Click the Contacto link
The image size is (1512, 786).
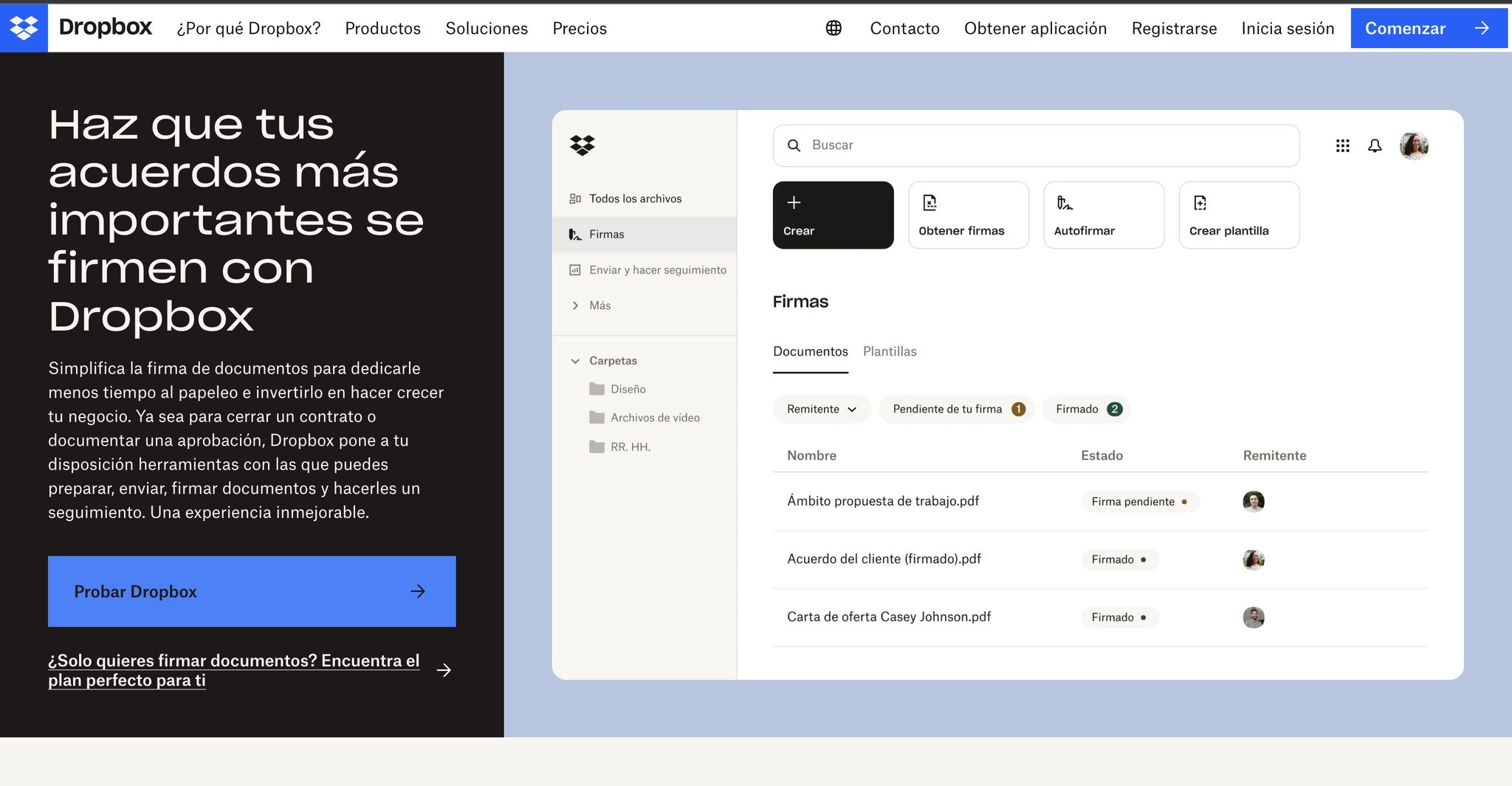pos(904,28)
